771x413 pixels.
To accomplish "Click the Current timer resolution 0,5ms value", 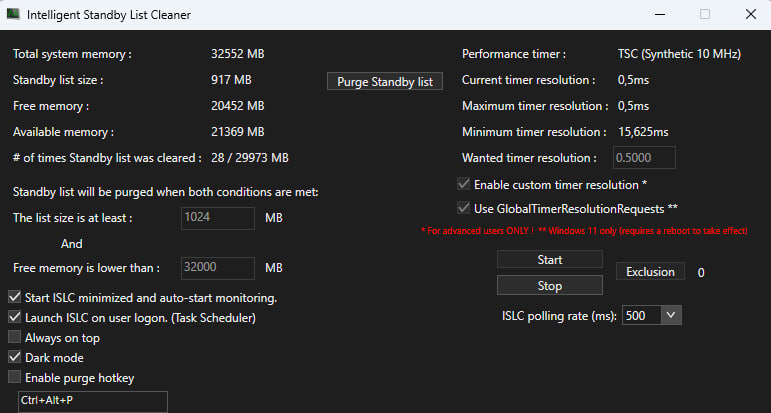I will pyautogui.click(x=633, y=80).
